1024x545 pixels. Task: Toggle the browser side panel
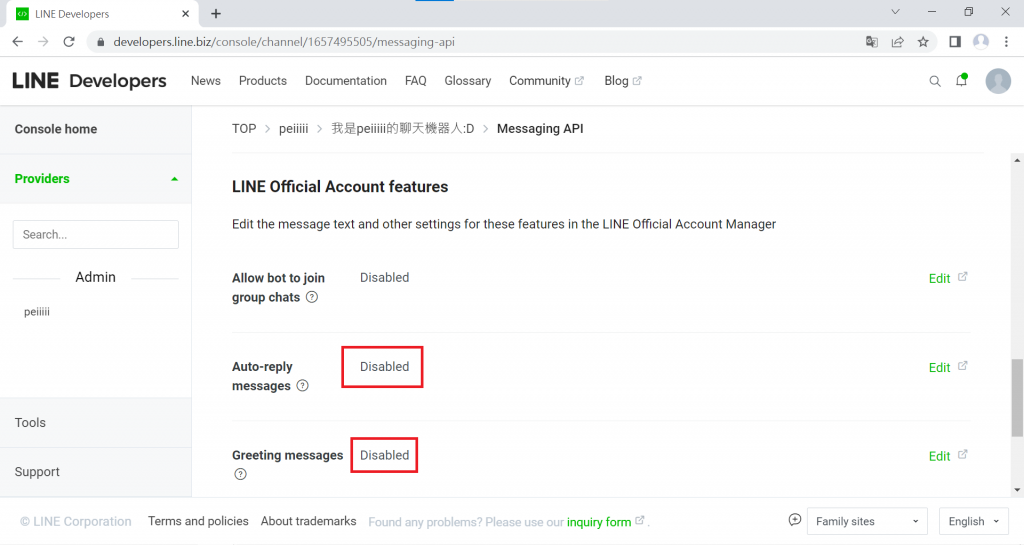click(x=955, y=42)
